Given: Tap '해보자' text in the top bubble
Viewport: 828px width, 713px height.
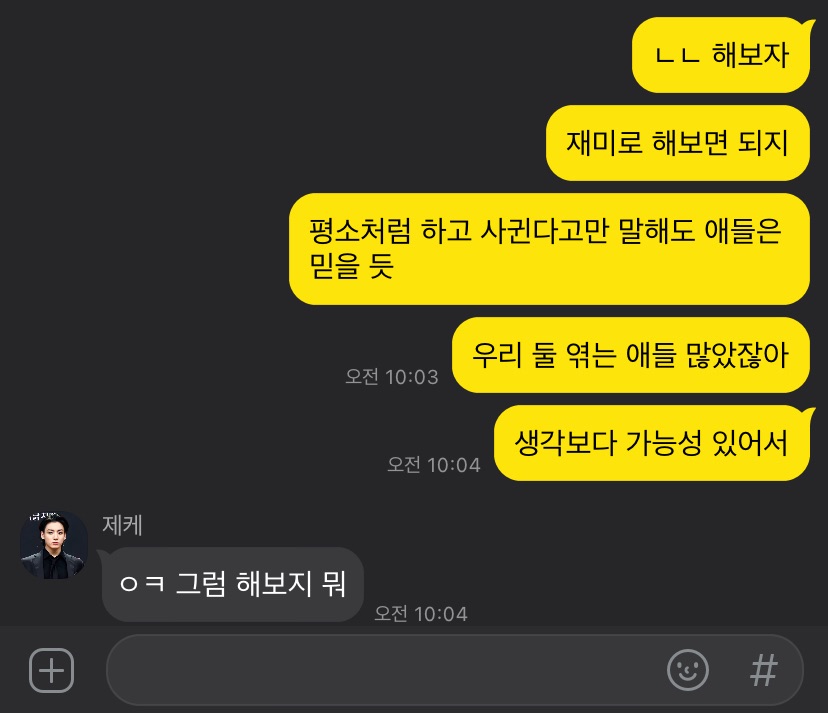Looking at the screenshot, I should click(750, 54).
